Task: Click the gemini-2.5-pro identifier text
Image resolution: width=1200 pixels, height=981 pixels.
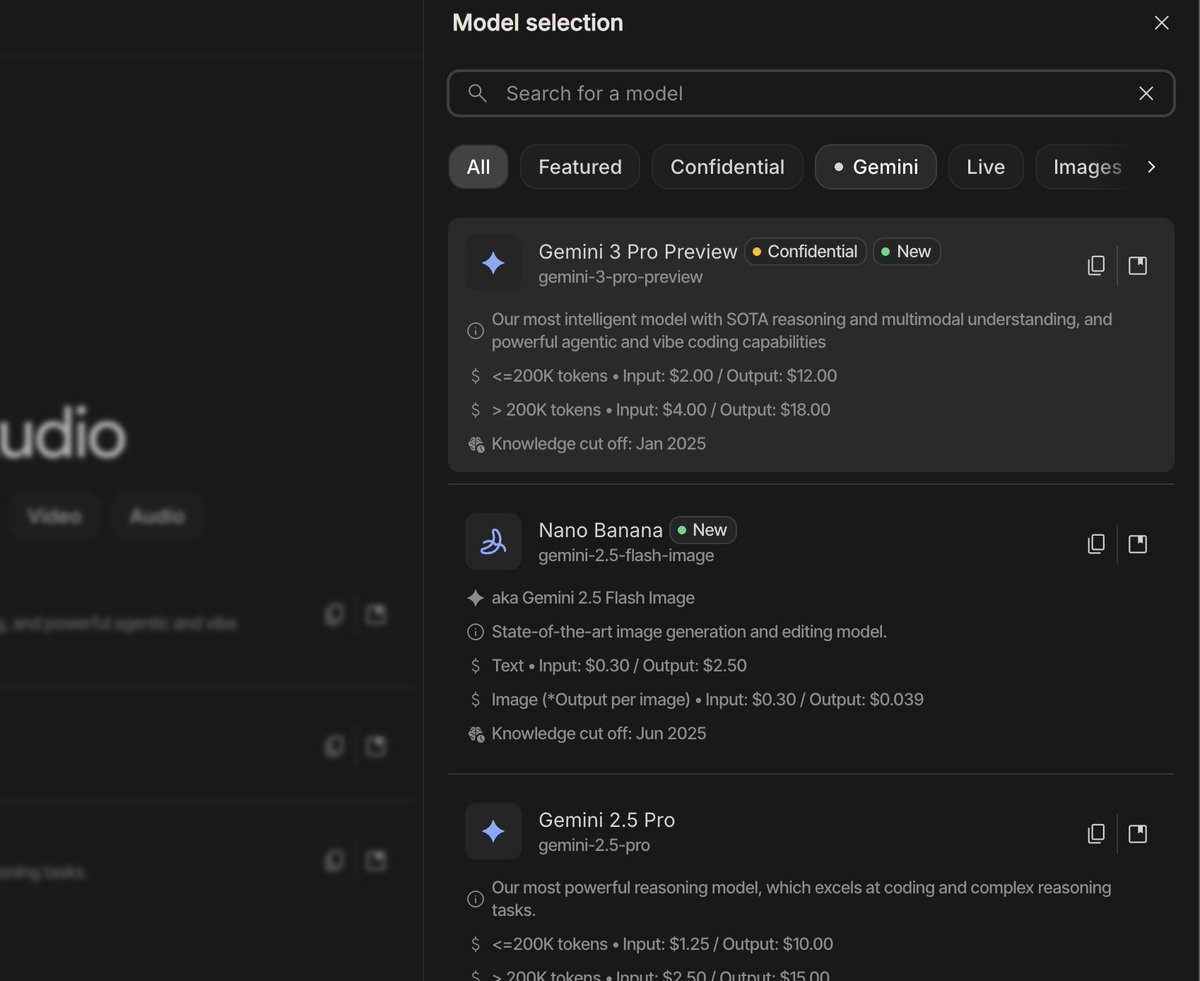Action: (x=595, y=845)
